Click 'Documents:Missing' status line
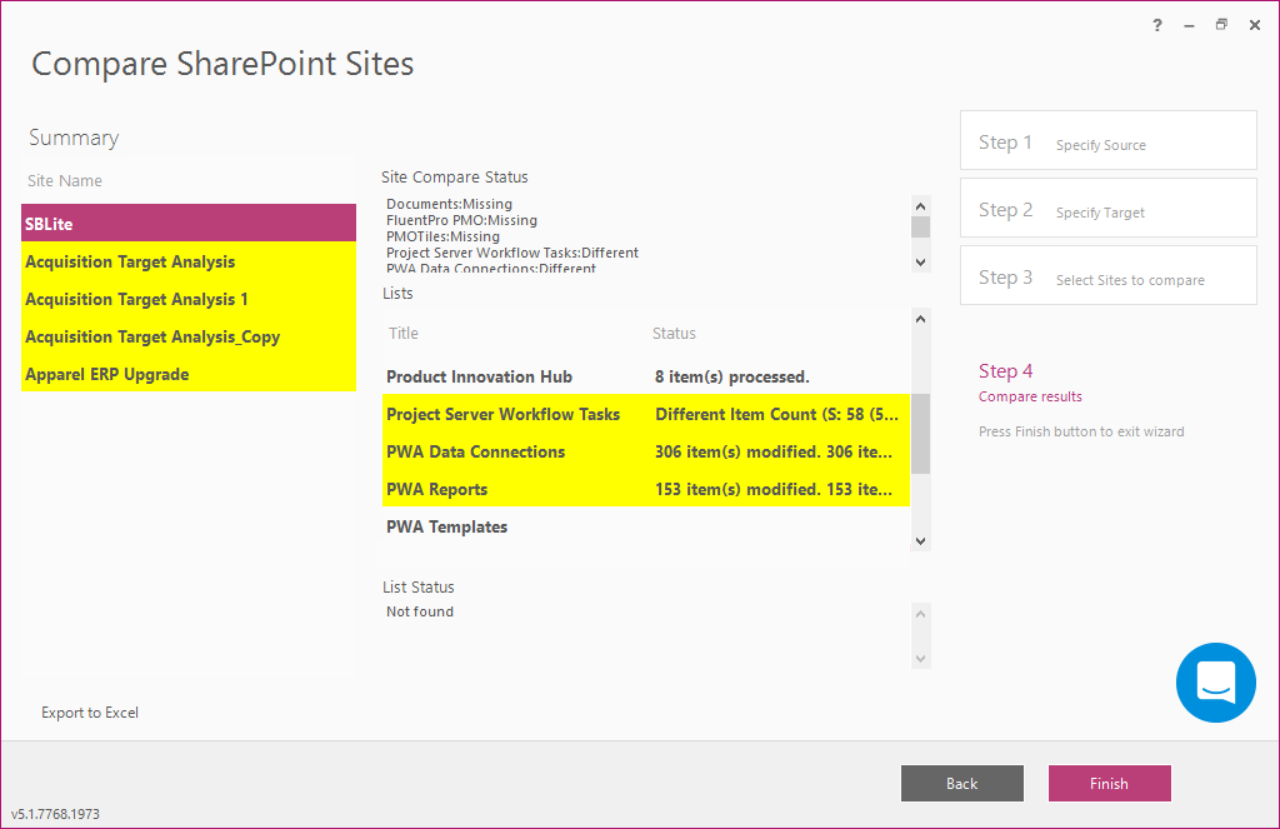 pyautogui.click(x=449, y=204)
